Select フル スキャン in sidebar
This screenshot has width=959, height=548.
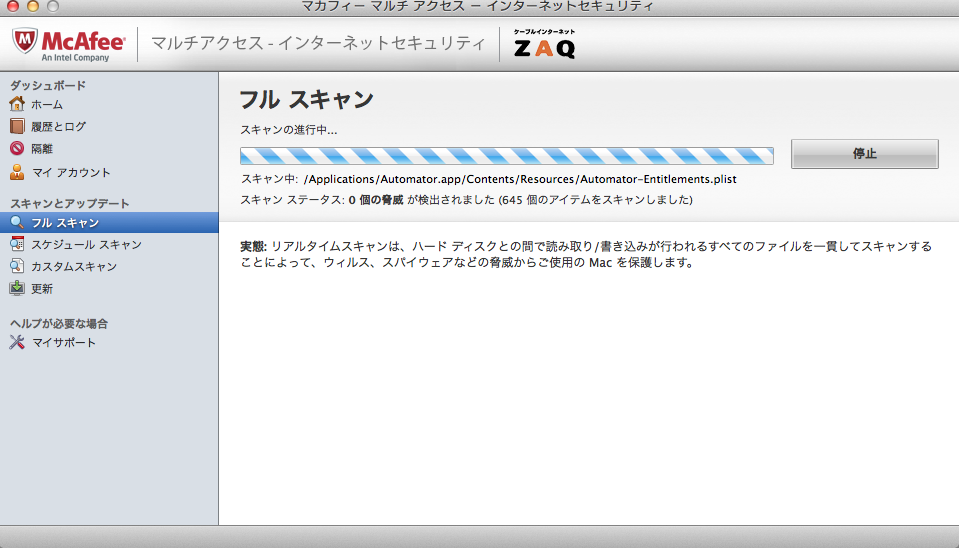(x=109, y=222)
